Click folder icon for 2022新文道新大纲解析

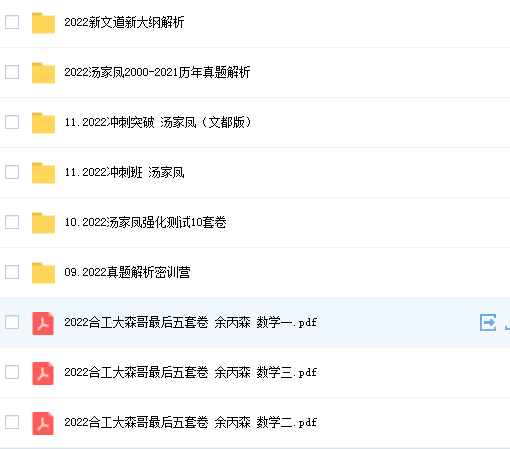coord(43,23)
